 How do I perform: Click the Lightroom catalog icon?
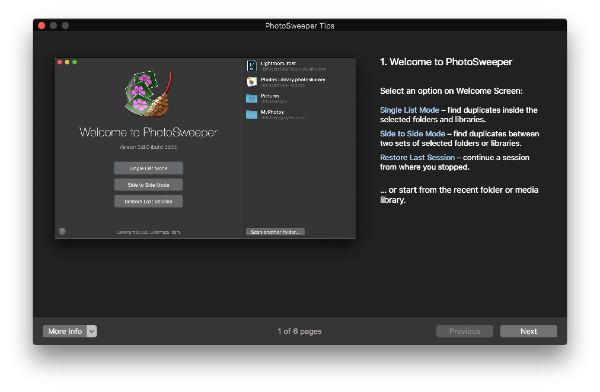[251, 66]
